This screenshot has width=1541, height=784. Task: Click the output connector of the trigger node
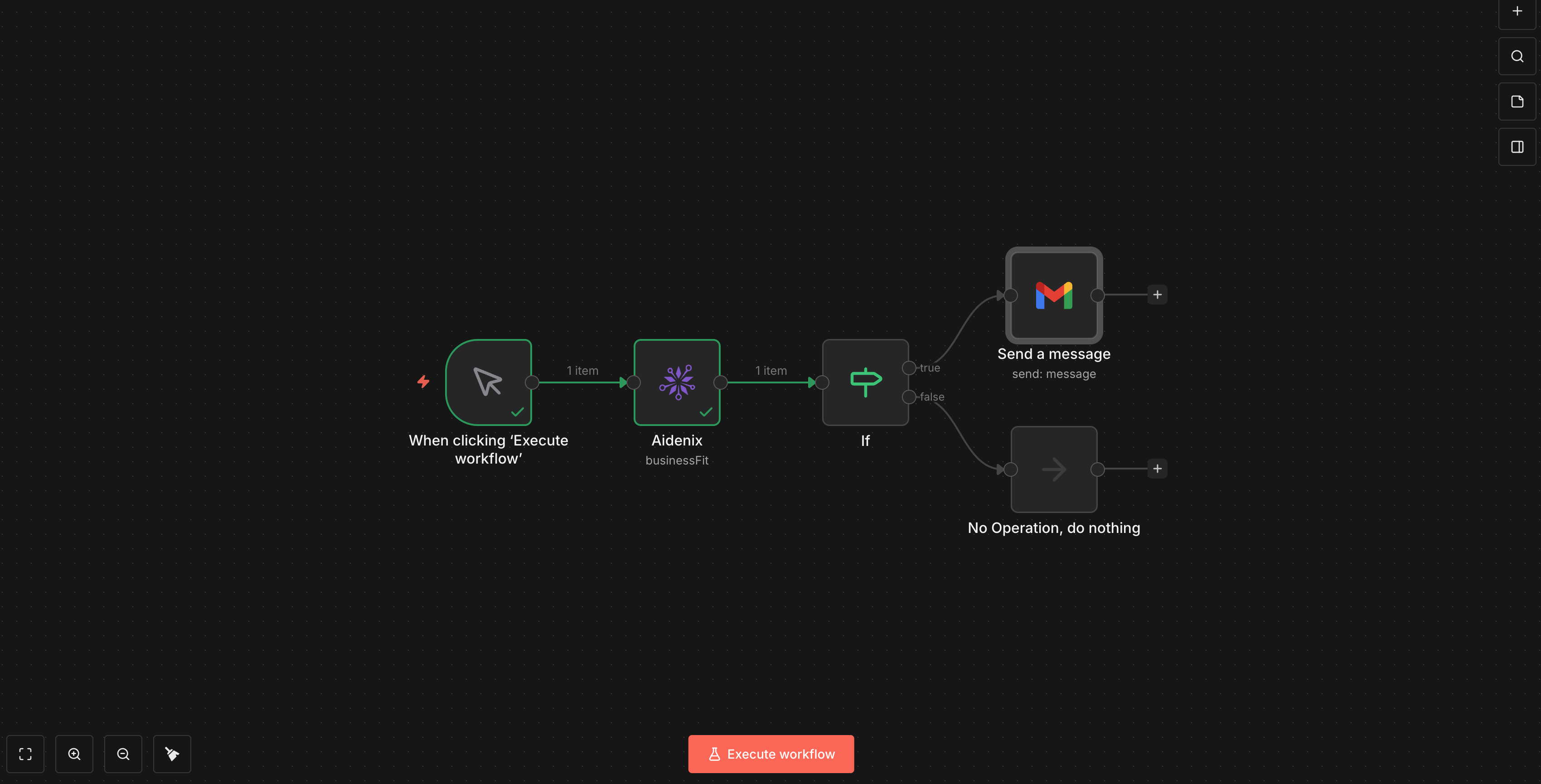coord(532,382)
